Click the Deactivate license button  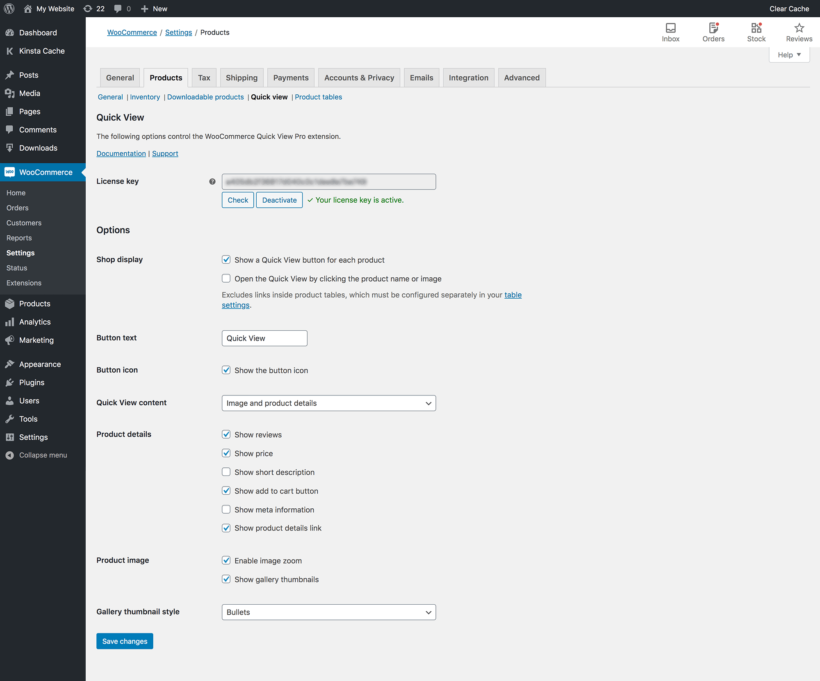pyautogui.click(x=279, y=200)
